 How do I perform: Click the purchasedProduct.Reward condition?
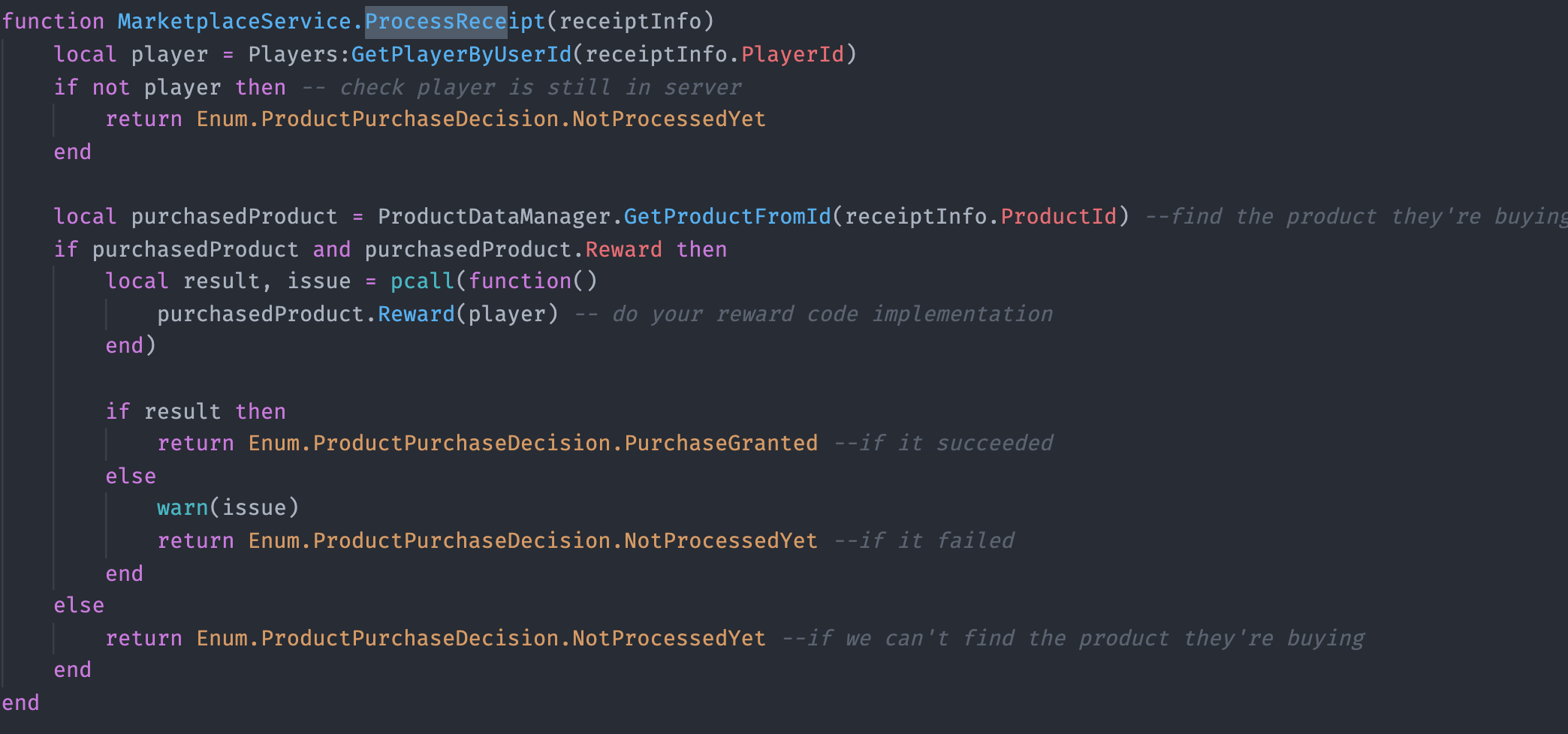pyautogui.click(x=514, y=249)
